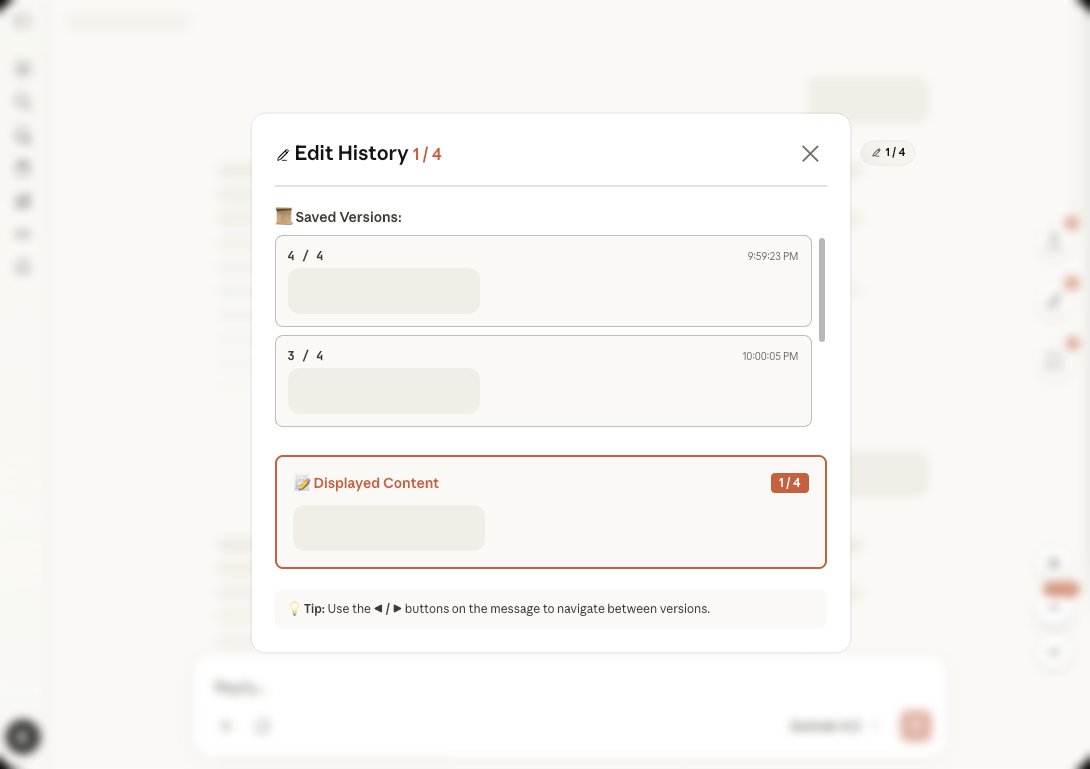Click the Displayed Content preview box
The width and height of the screenshot is (1090, 769).
coord(389,528)
